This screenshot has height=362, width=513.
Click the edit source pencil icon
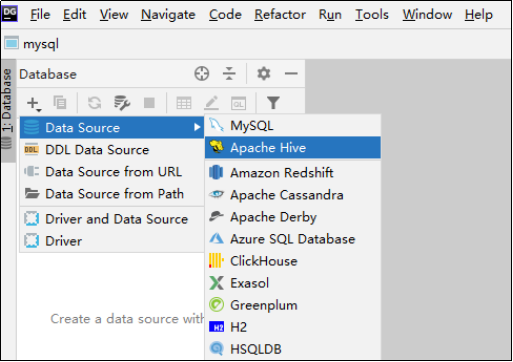tap(211, 103)
